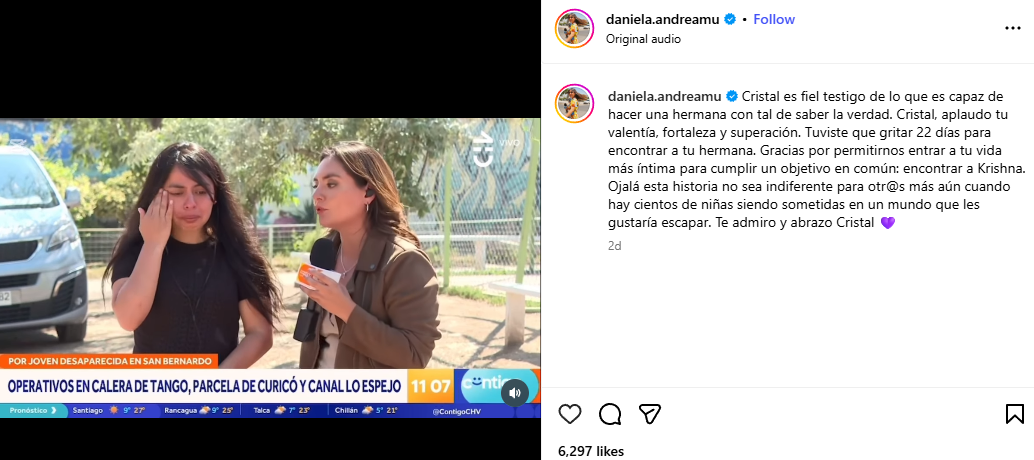View the 6,297 likes list
This screenshot has width=1034, height=460.
pos(591,451)
